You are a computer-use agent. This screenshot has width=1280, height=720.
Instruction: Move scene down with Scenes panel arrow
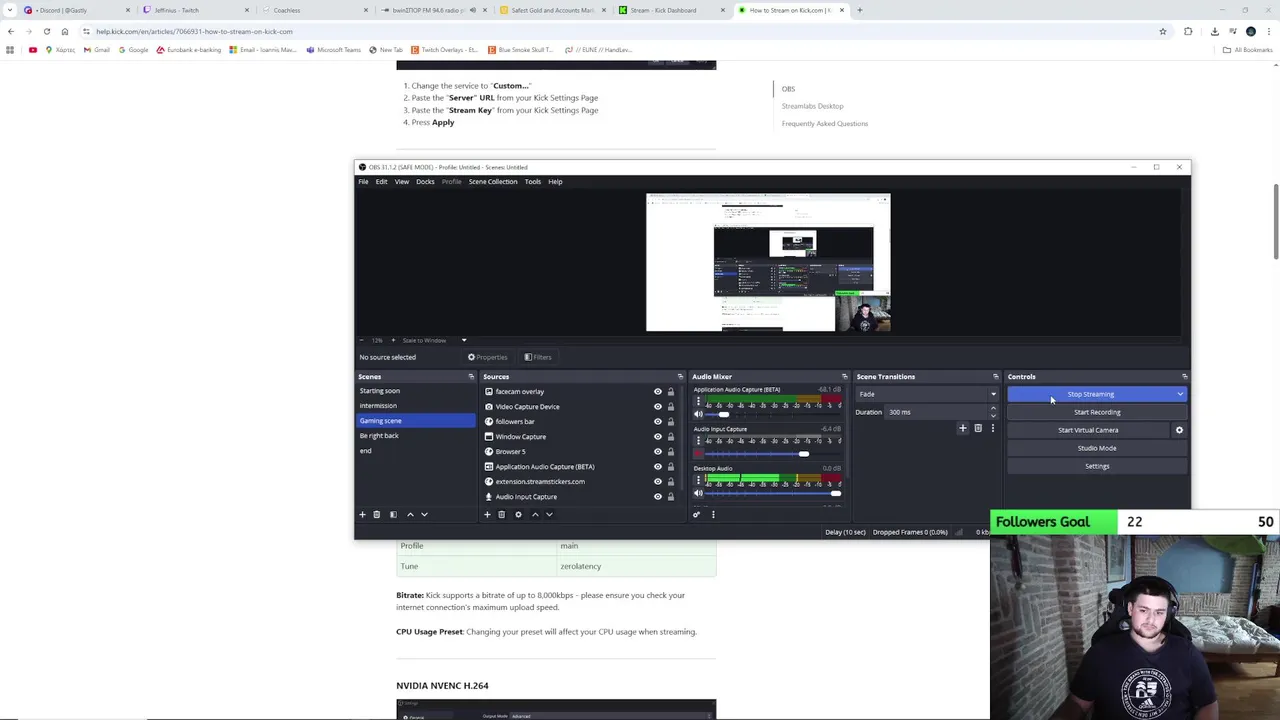[x=424, y=514]
